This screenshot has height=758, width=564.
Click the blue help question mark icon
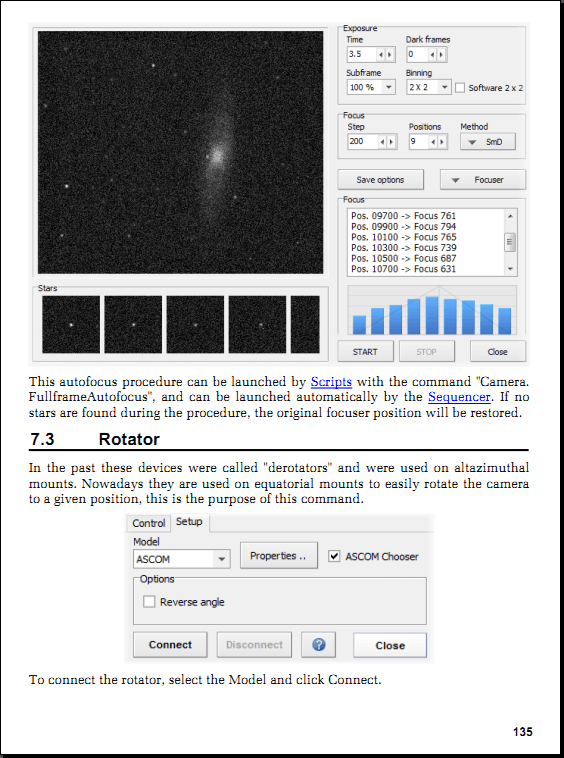[x=318, y=644]
